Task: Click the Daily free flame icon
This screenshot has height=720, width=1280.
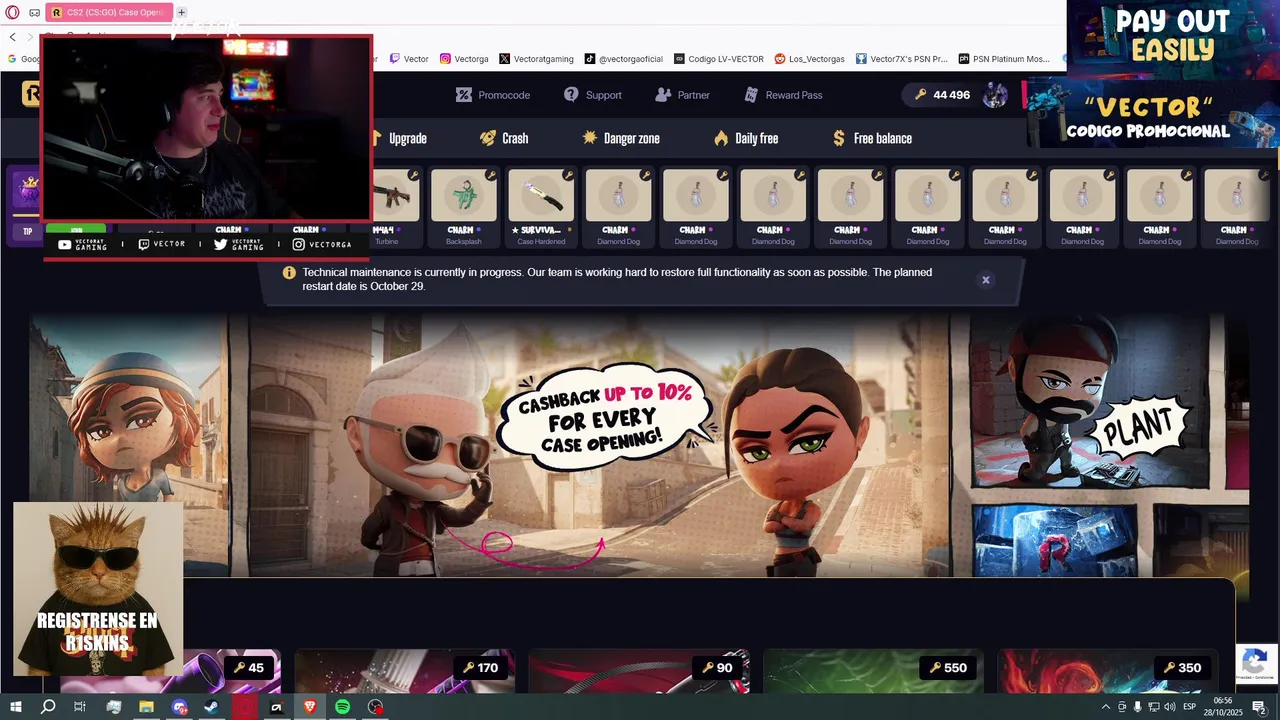Action: (721, 138)
